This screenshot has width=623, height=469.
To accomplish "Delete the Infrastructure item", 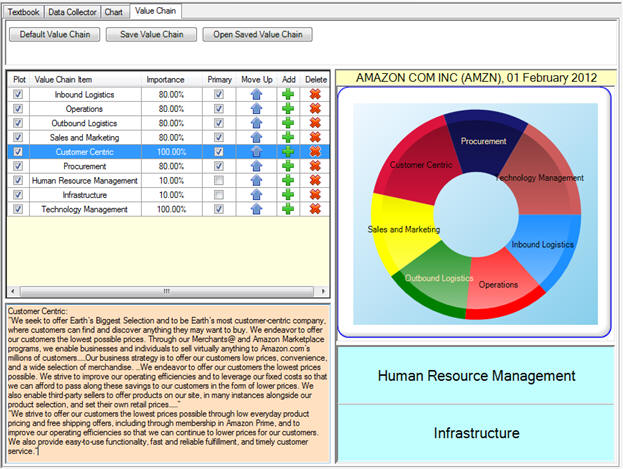I will pyautogui.click(x=315, y=194).
